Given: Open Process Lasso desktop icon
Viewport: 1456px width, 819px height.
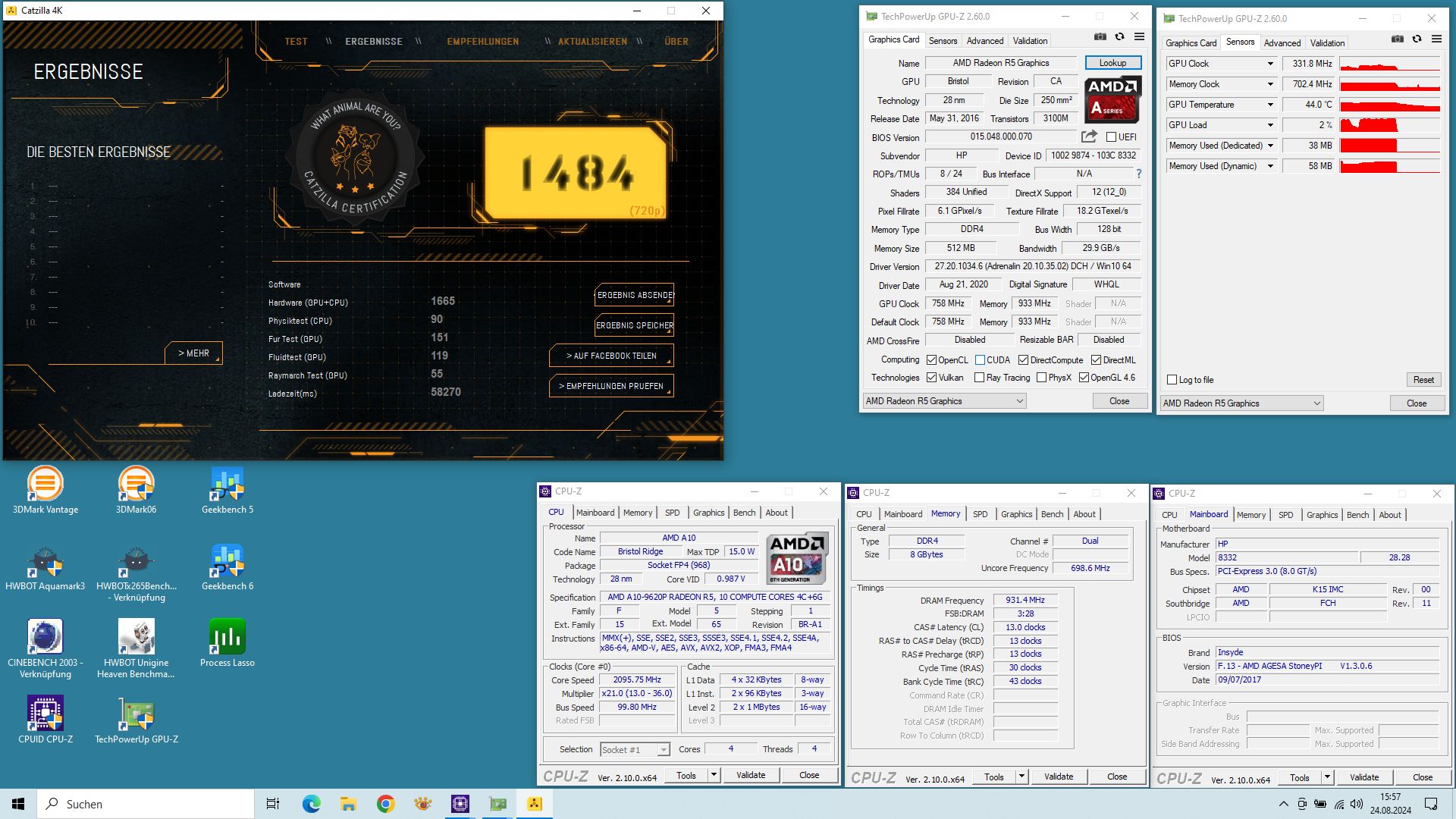Looking at the screenshot, I should (x=227, y=643).
